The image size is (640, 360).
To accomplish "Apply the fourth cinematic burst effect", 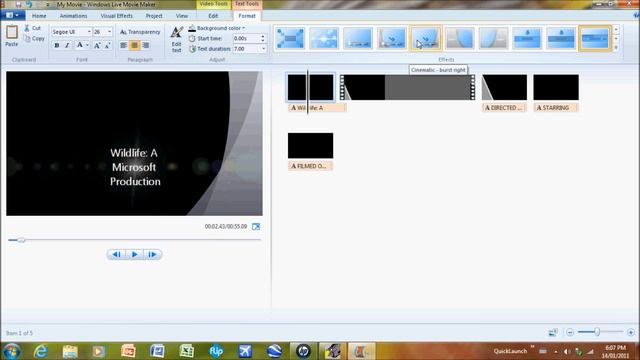I will pos(392,38).
